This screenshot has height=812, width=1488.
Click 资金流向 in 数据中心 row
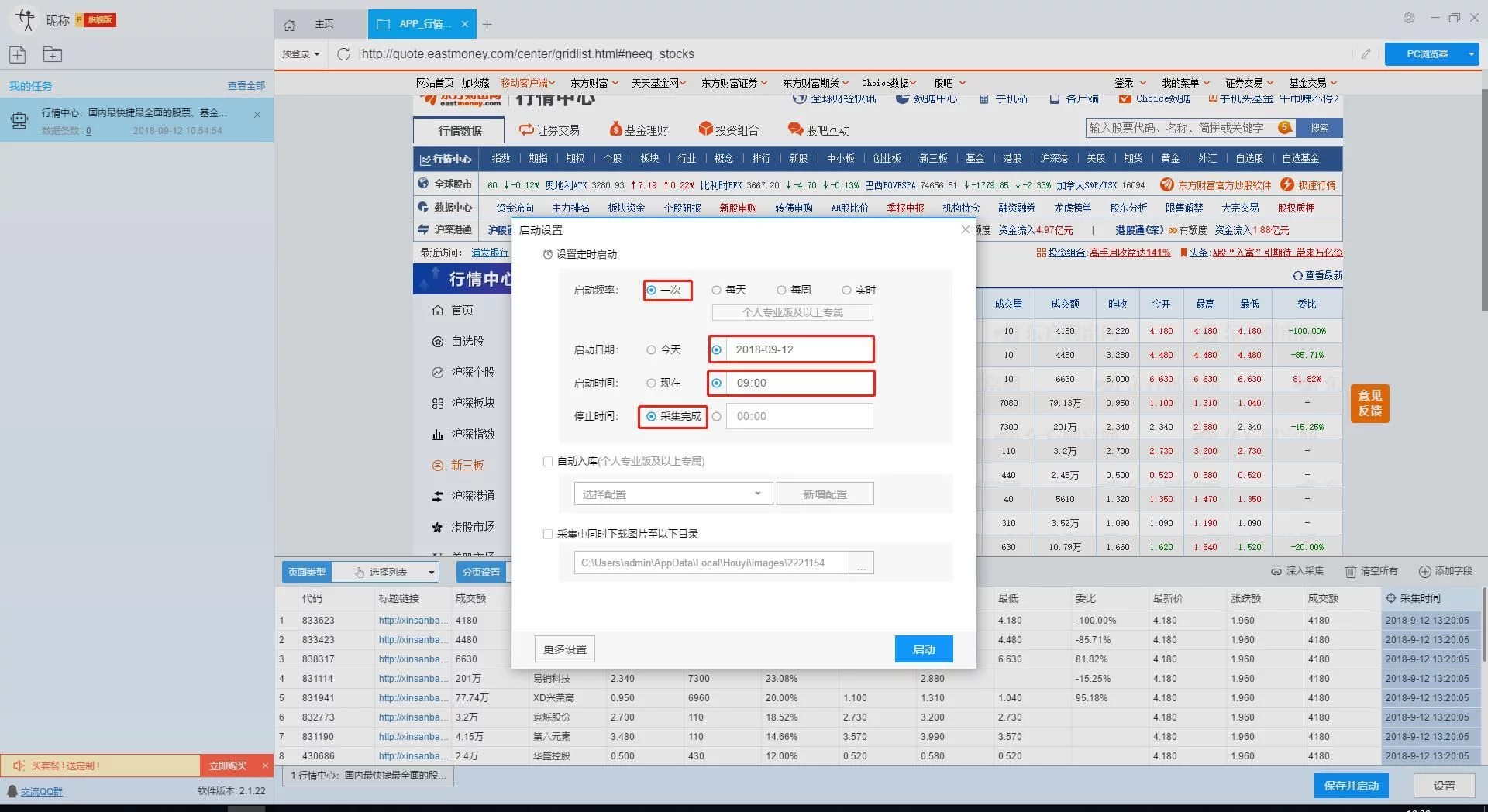tap(515, 208)
